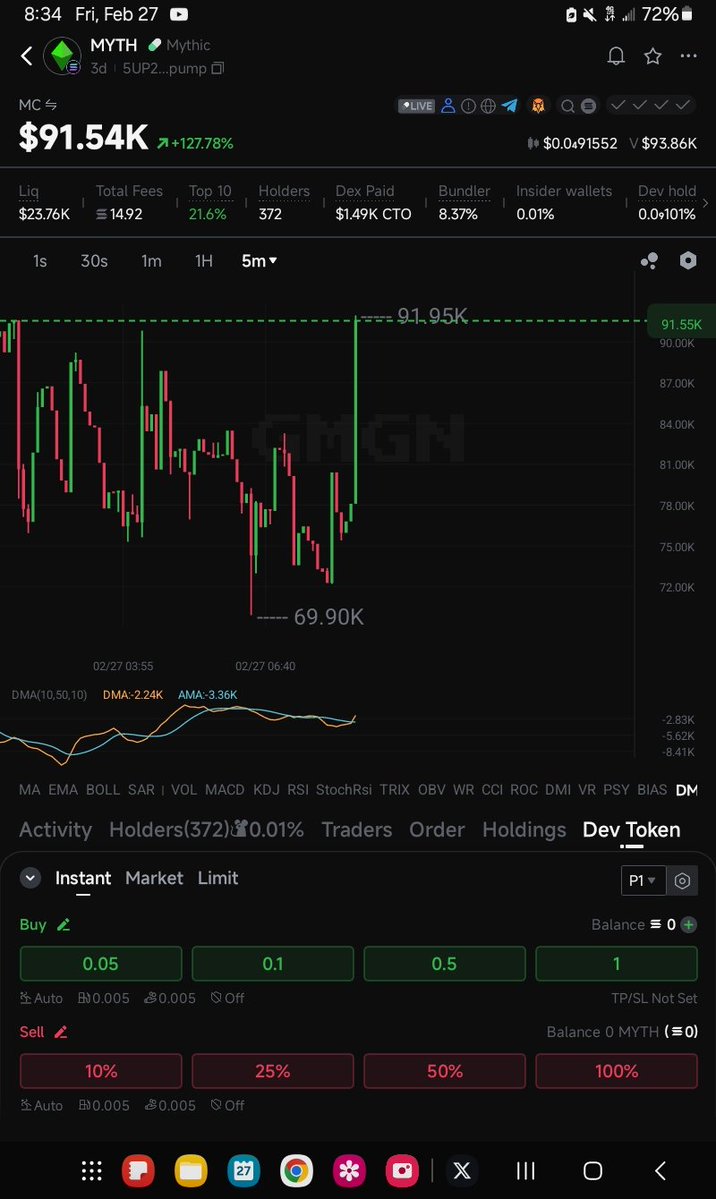
Task: Enable the OBV indicator
Action: [x=431, y=790]
